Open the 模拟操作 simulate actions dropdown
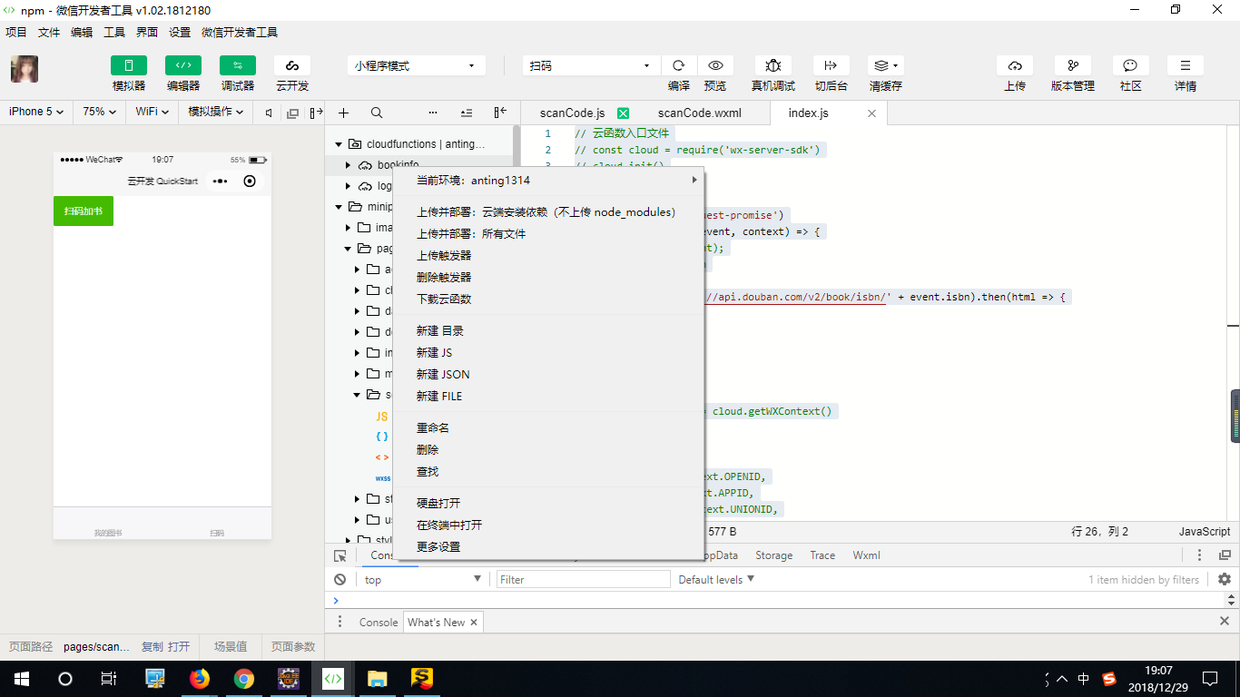 (x=216, y=112)
